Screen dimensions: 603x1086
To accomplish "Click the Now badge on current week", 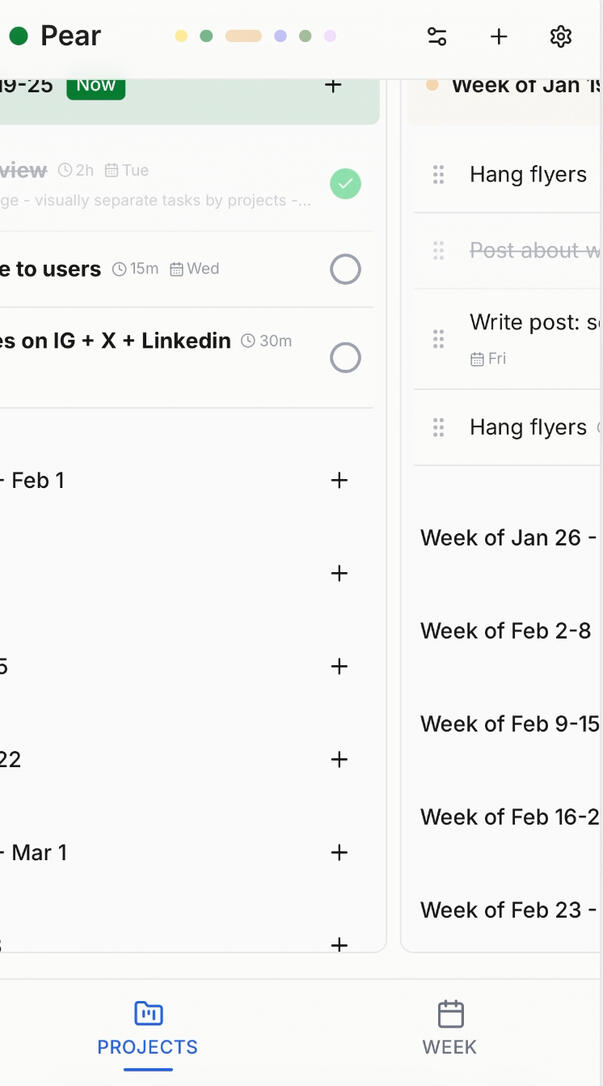I will [x=96, y=85].
